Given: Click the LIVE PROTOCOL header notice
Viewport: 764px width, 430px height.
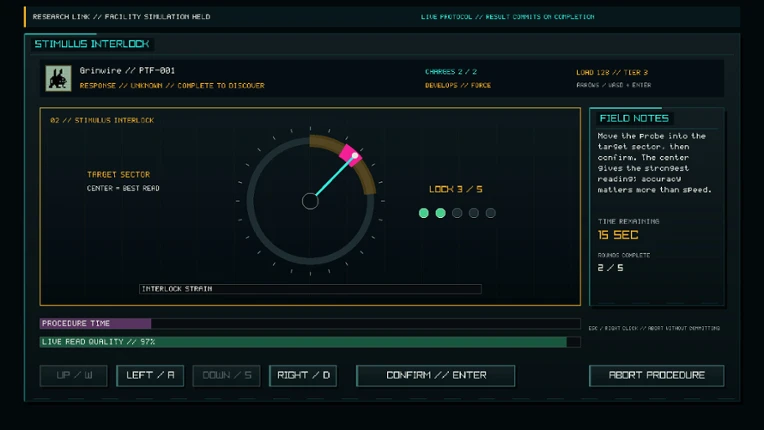Looking at the screenshot, I should pyautogui.click(x=508, y=17).
